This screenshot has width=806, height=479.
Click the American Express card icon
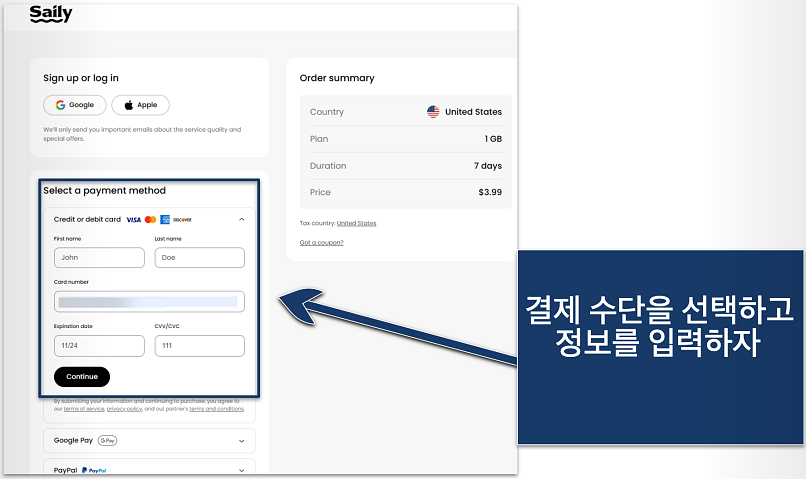(x=164, y=219)
